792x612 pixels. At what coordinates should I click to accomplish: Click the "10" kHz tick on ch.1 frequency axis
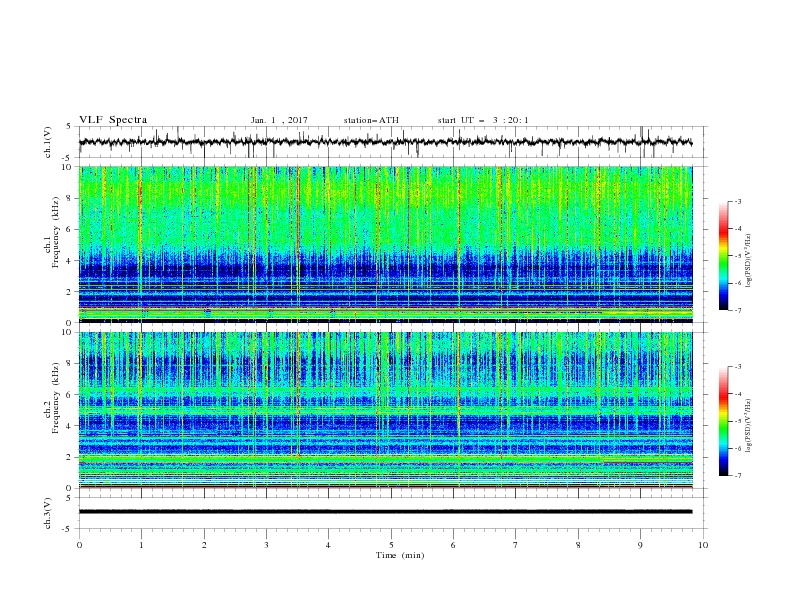pos(68,167)
